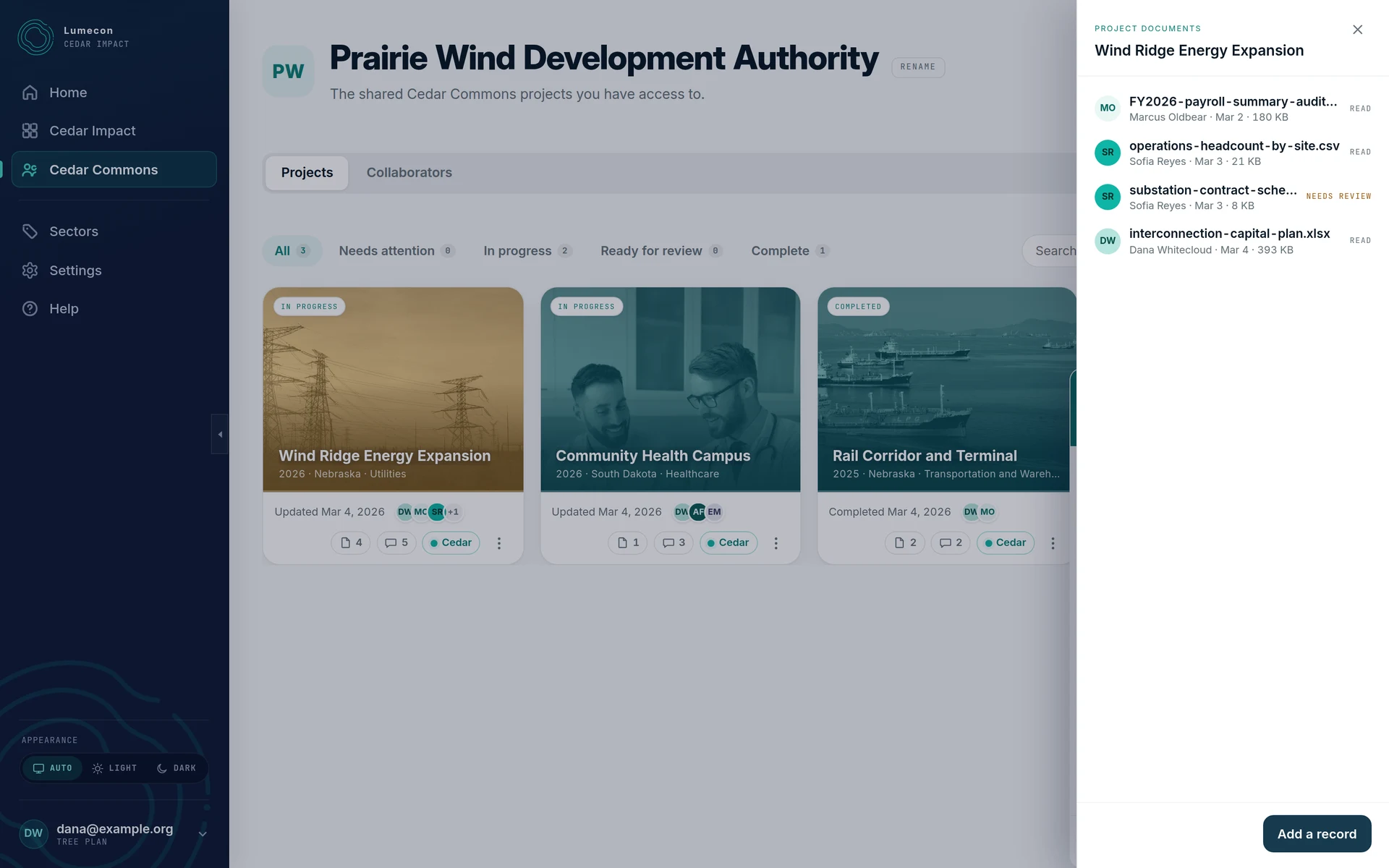This screenshot has width=1389, height=868.
Task: Open Community Health Campus comments badge
Action: click(674, 543)
